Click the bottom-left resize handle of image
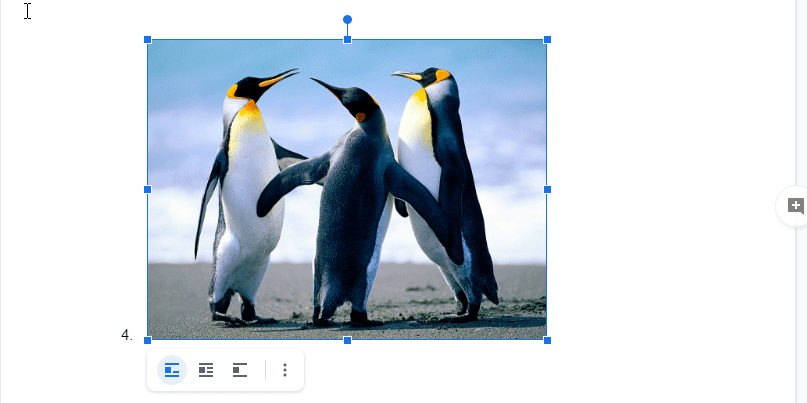This screenshot has width=807, height=403. point(148,340)
